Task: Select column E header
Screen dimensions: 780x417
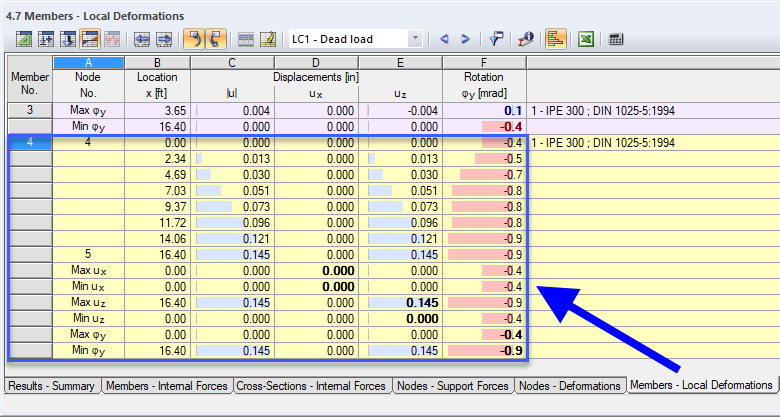Action: pos(400,63)
